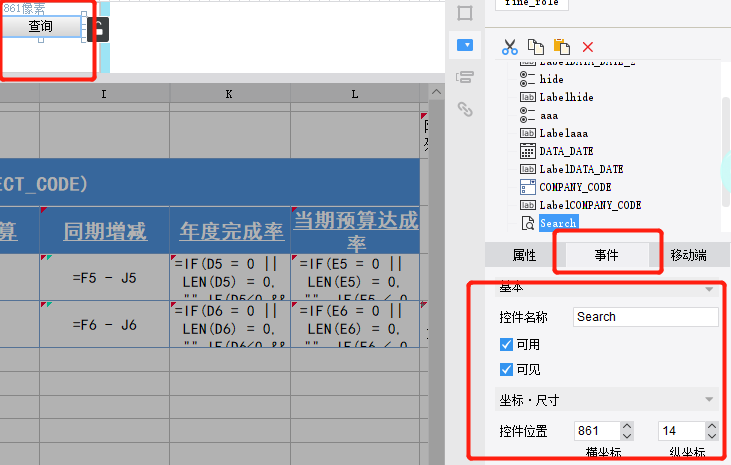Open the hyperlink chain sidebar icon

point(465,109)
